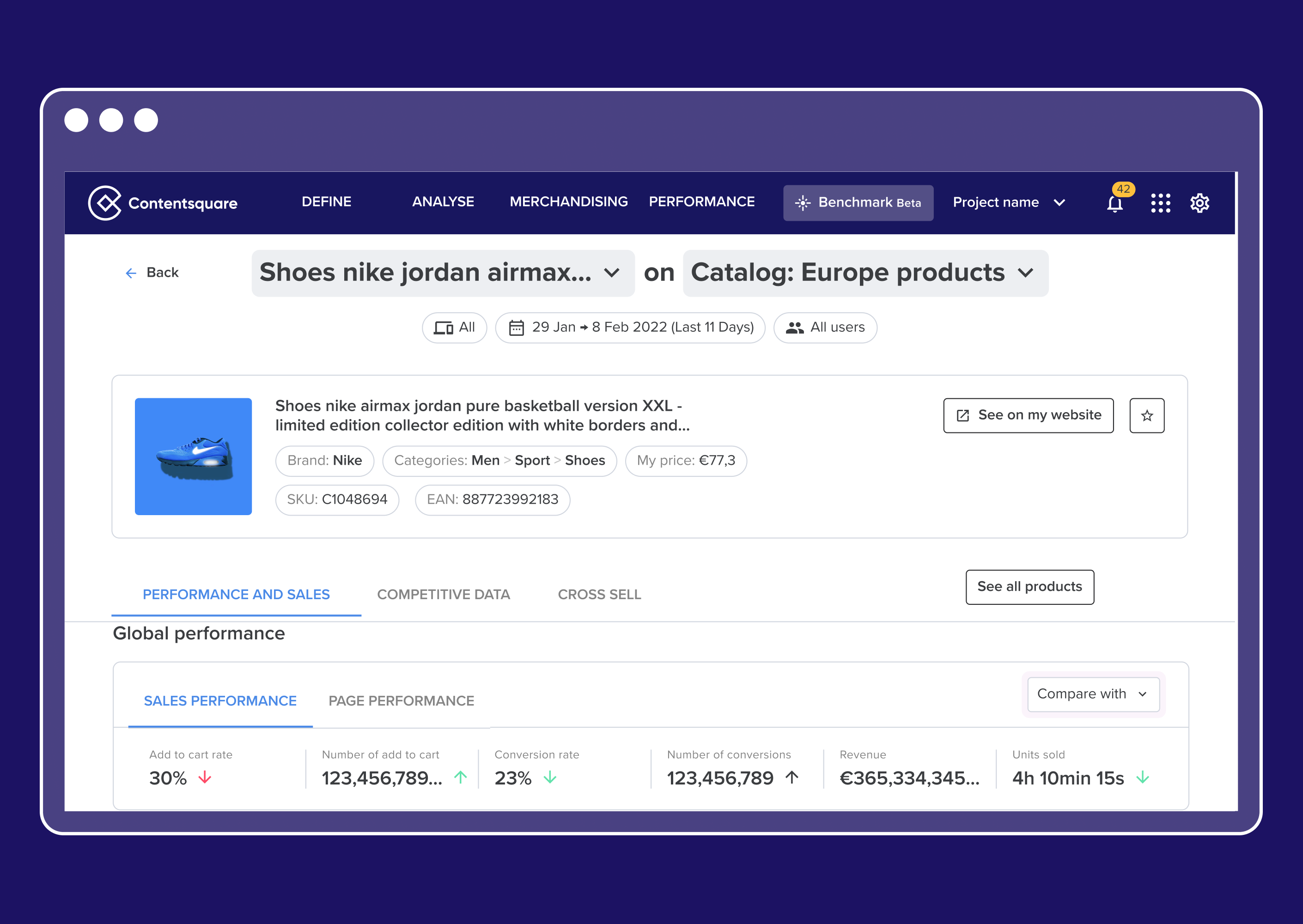Click the blue shoe product thumbnail
1303x924 pixels.
[194, 456]
